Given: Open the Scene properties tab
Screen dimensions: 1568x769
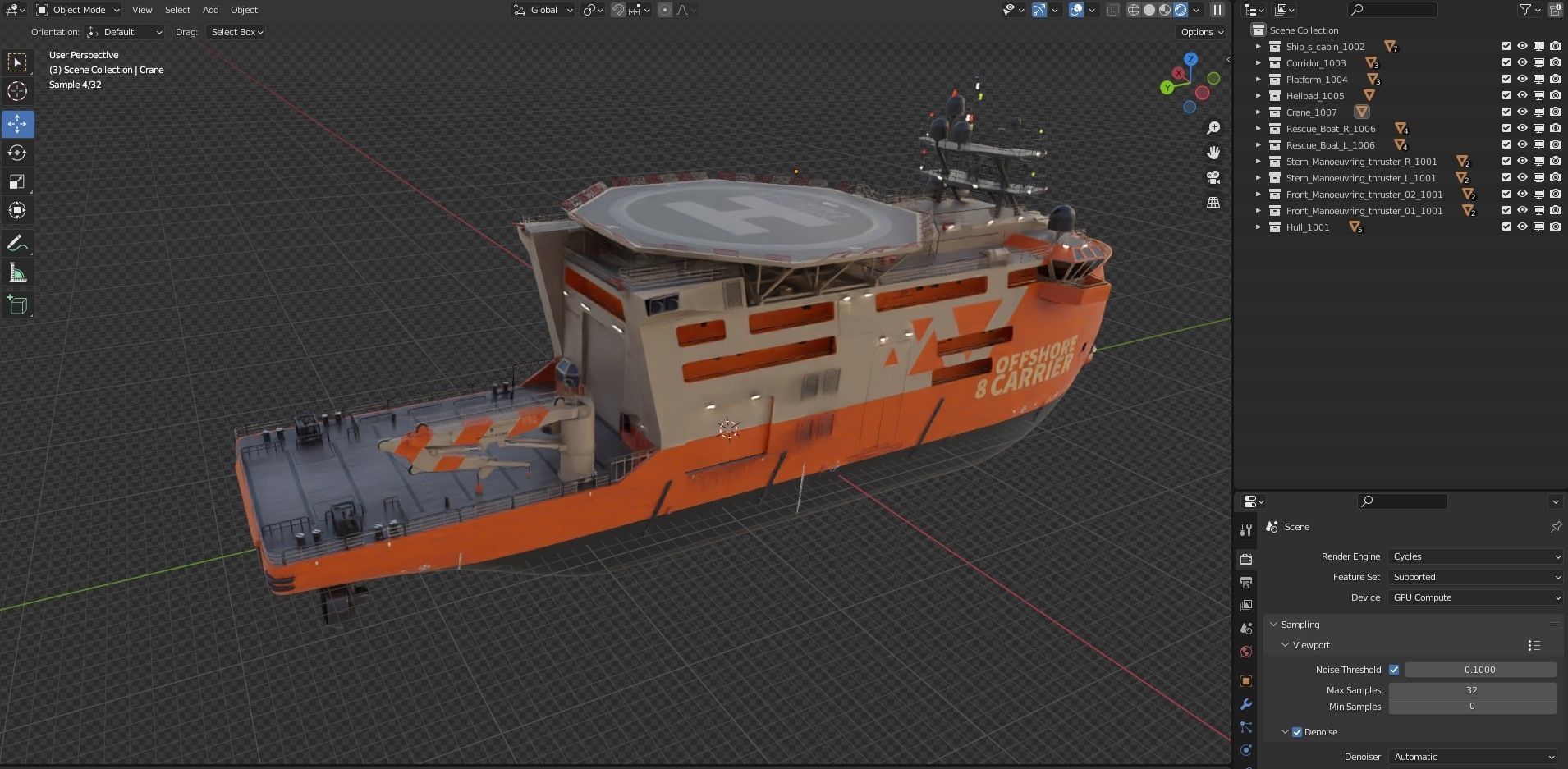Looking at the screenshot, I should coord(1246,629).
